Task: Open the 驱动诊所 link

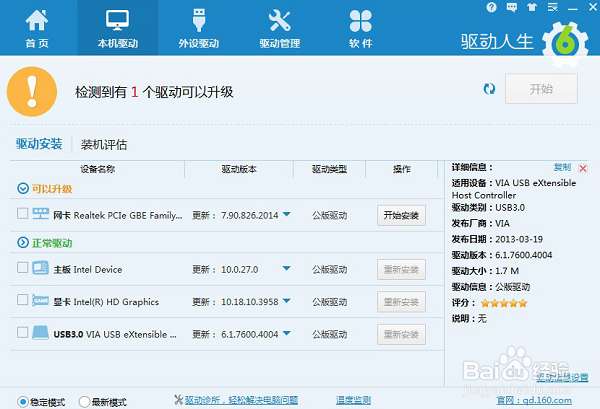Action: (241, 400)
